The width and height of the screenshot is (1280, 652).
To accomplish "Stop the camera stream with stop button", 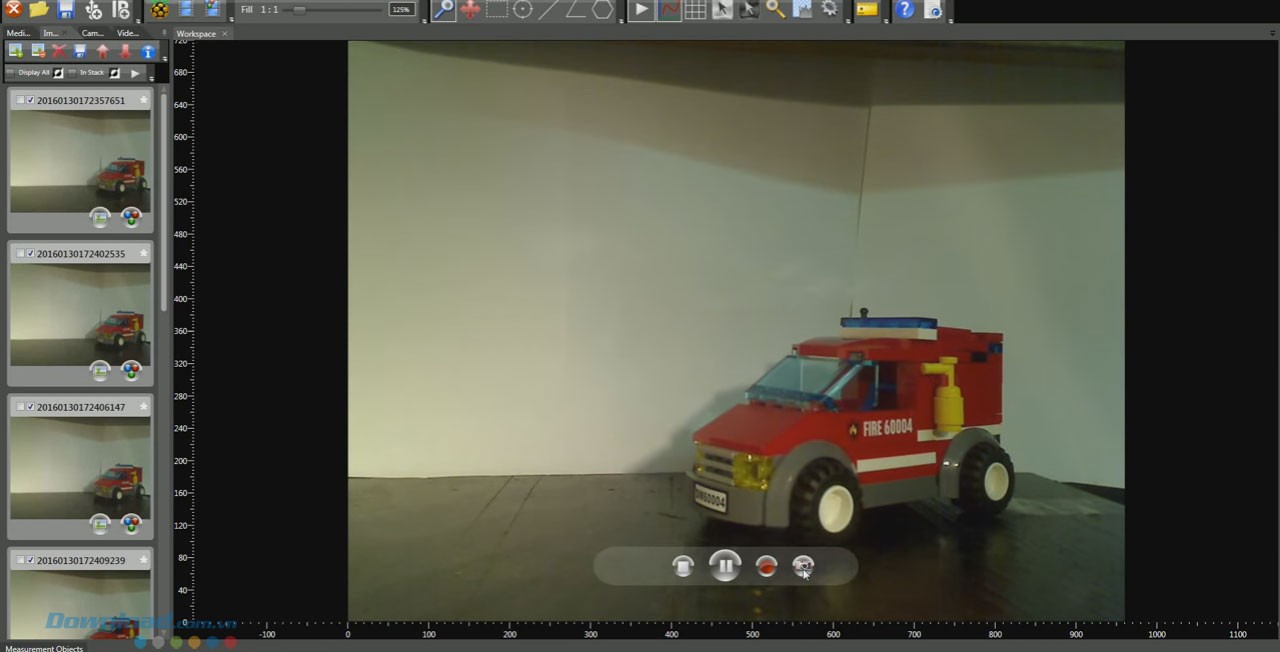I will click(x=683, y=566).
